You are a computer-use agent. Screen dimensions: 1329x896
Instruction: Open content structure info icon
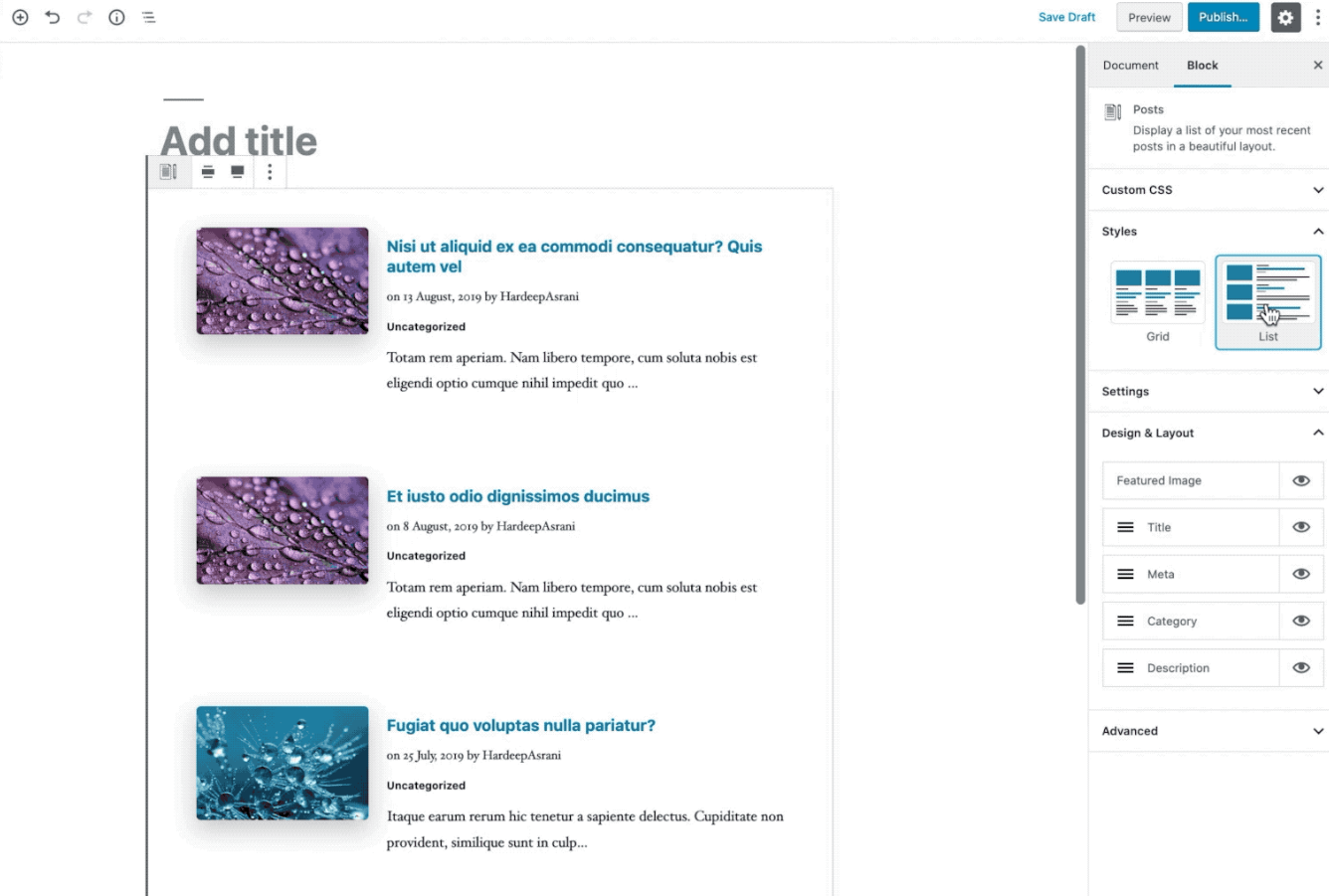pos(116,17)
